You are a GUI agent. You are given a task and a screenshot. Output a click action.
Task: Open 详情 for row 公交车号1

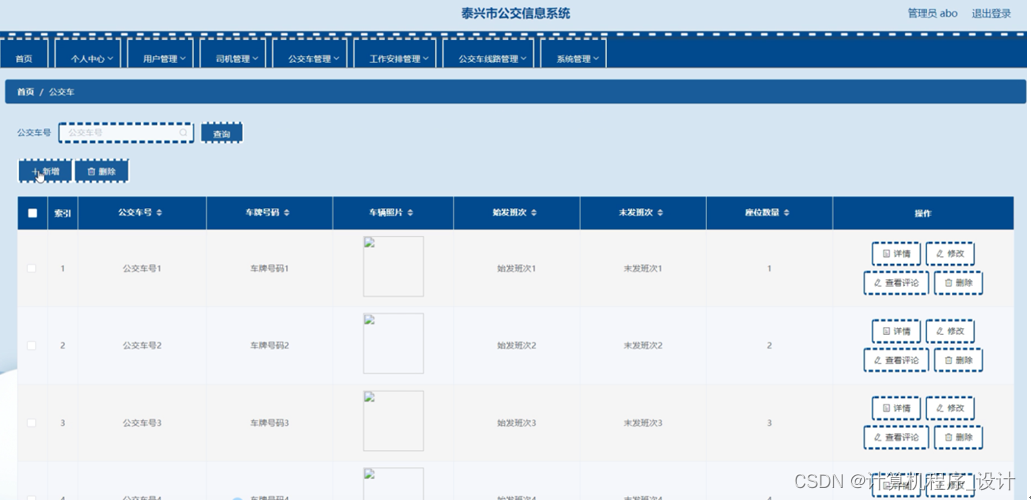896,254
